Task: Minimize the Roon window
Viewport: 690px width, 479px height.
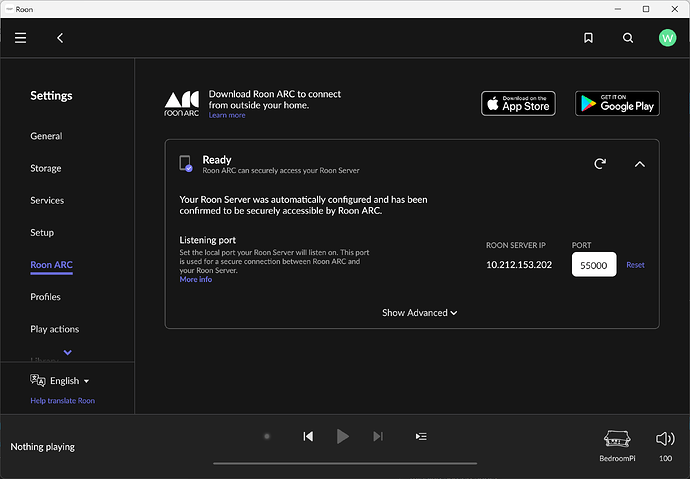Action: pyautogui.click(x=618, y=9)
